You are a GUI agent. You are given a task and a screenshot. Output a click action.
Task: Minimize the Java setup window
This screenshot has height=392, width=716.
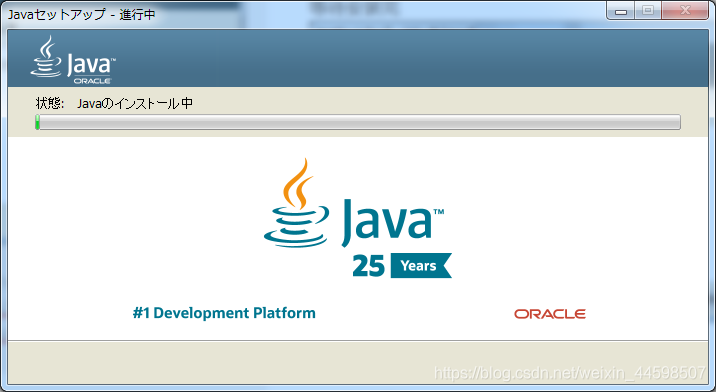(x=621, y=11)
